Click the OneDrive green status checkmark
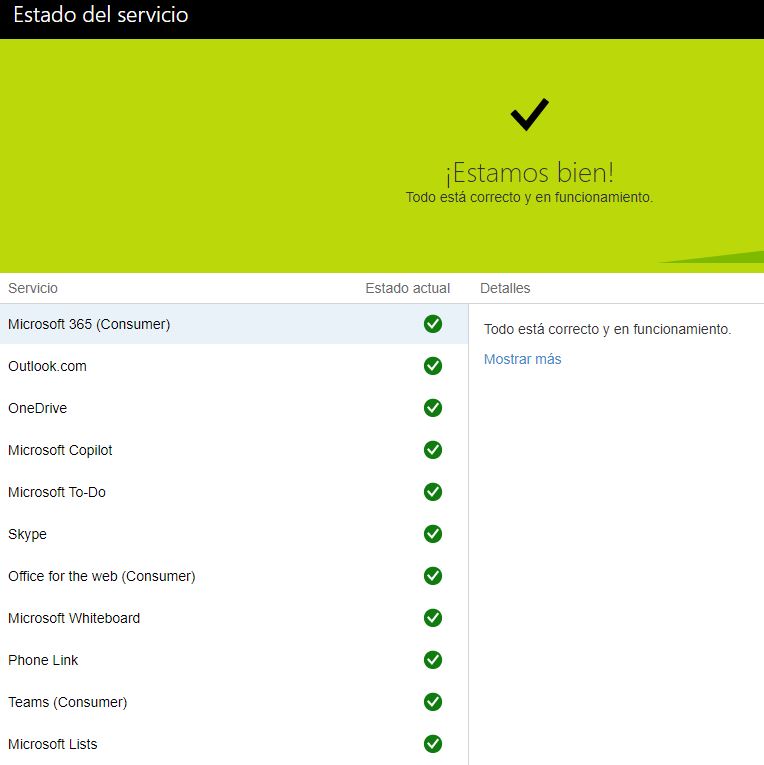Viewport: 764px width, 765px height. (433, 407)
